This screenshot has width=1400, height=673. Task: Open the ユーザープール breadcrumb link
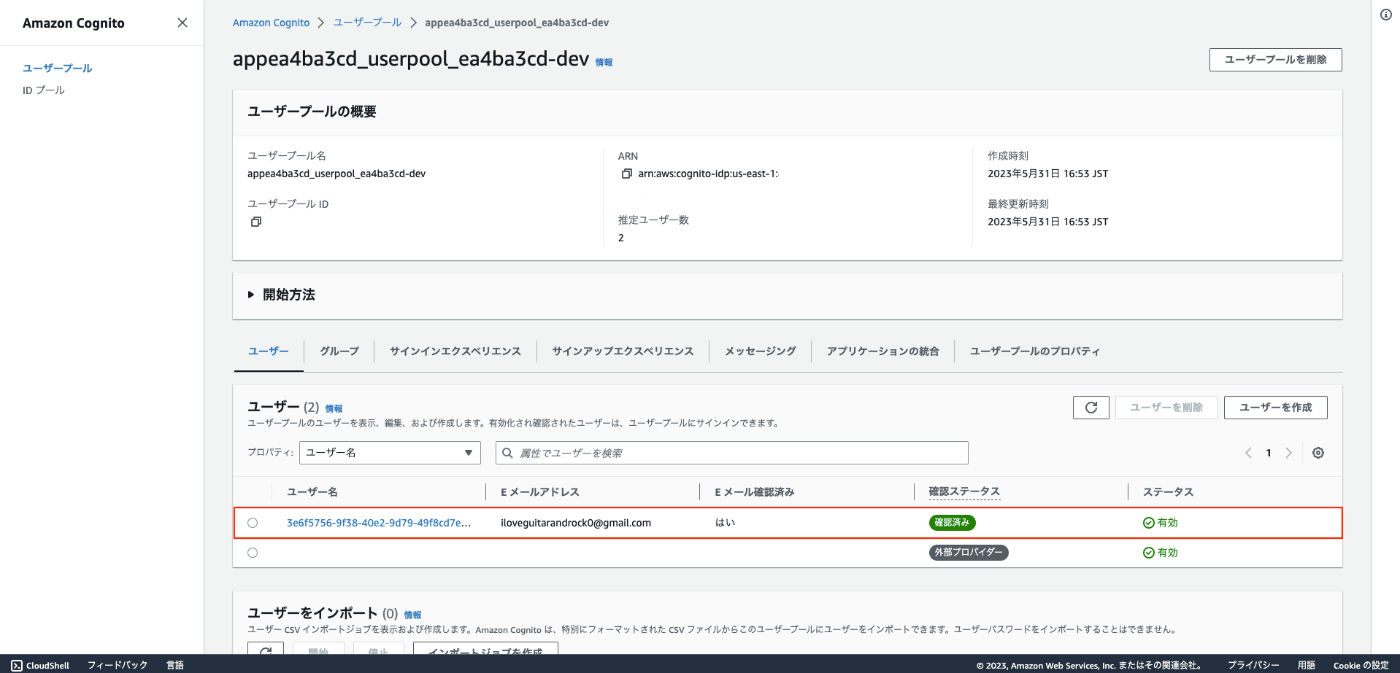365,22
